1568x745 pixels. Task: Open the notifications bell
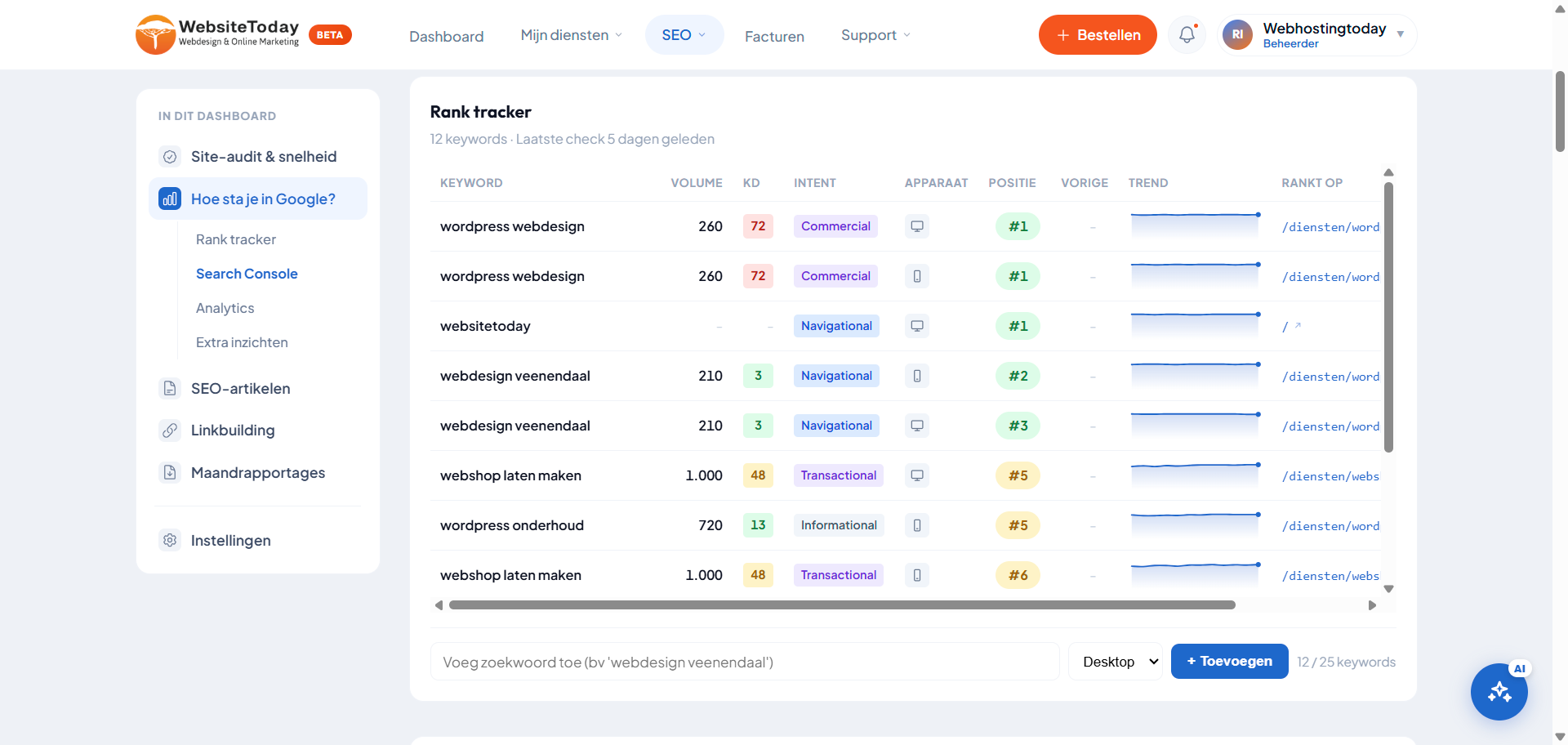(x=1187, y=35)
